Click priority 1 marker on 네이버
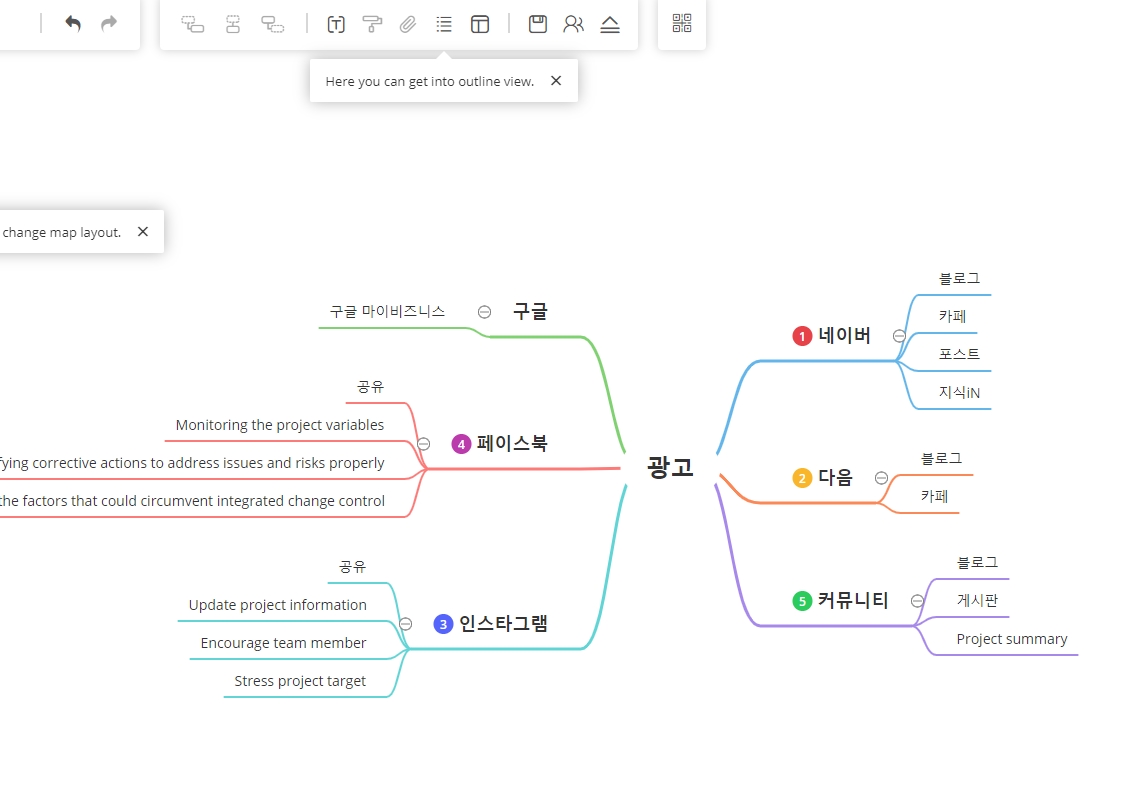Screen dimensions: 1137x806 [802, 336]
